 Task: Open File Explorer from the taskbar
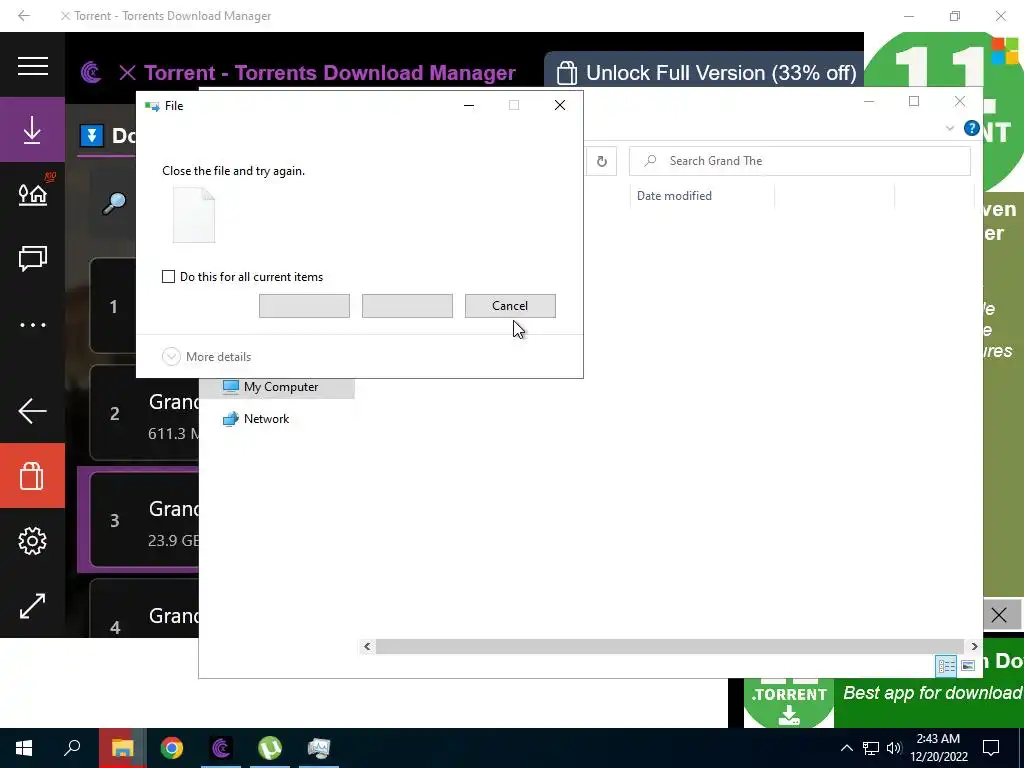(x=122, y=748)
